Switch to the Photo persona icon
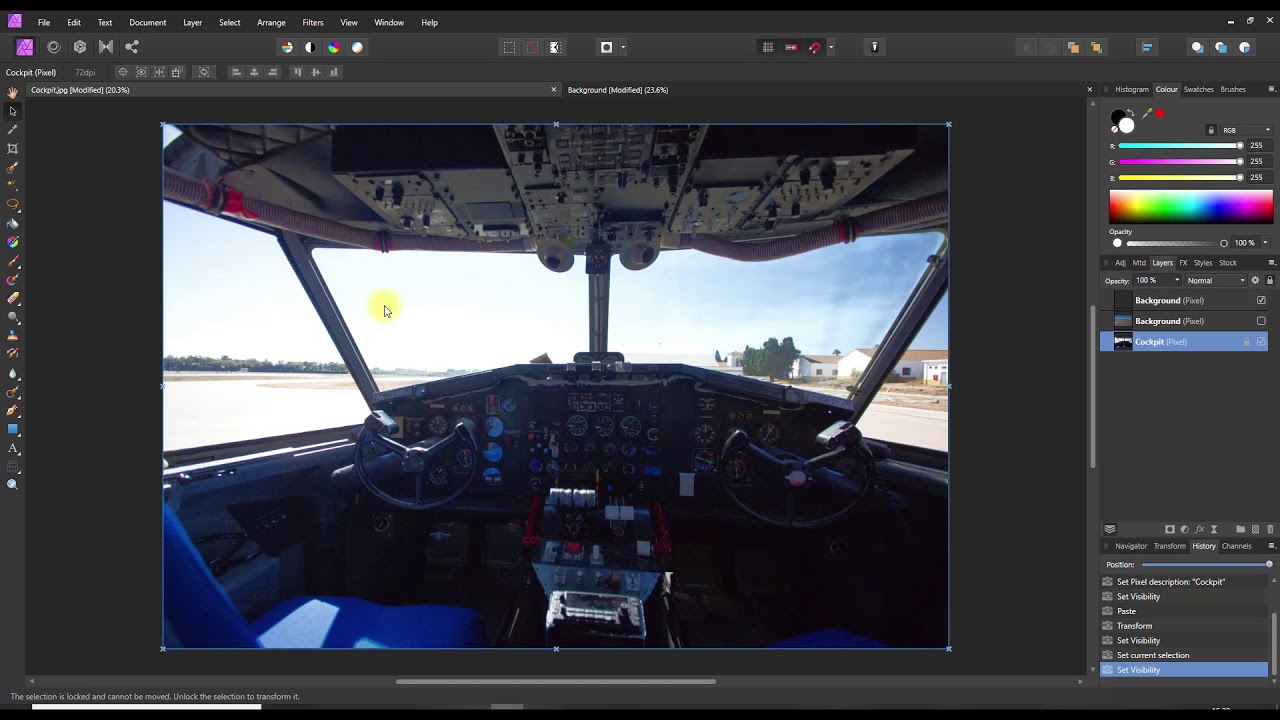 pyautogui.click(x=25, y=47)
